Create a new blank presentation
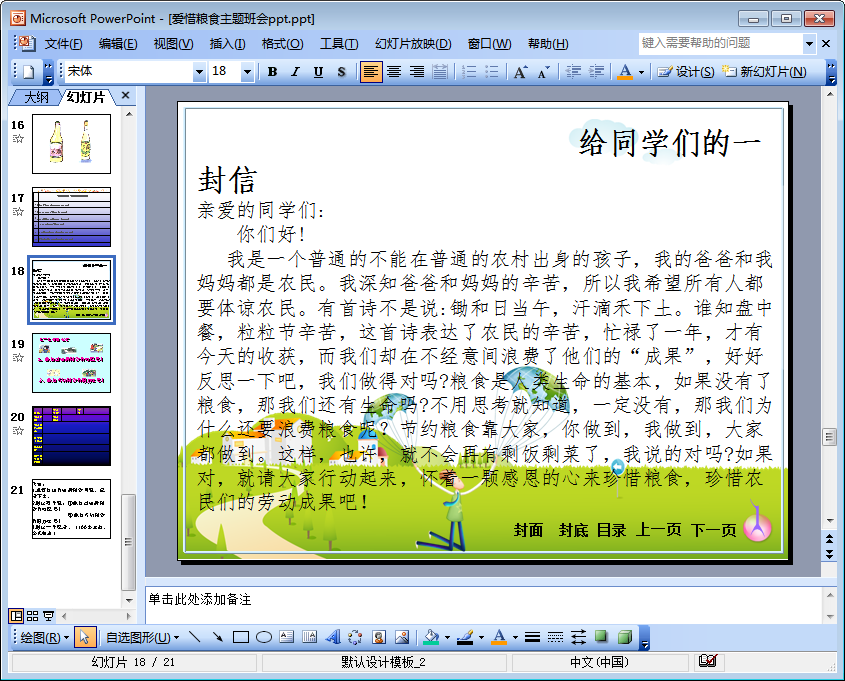 click(29, 72)
